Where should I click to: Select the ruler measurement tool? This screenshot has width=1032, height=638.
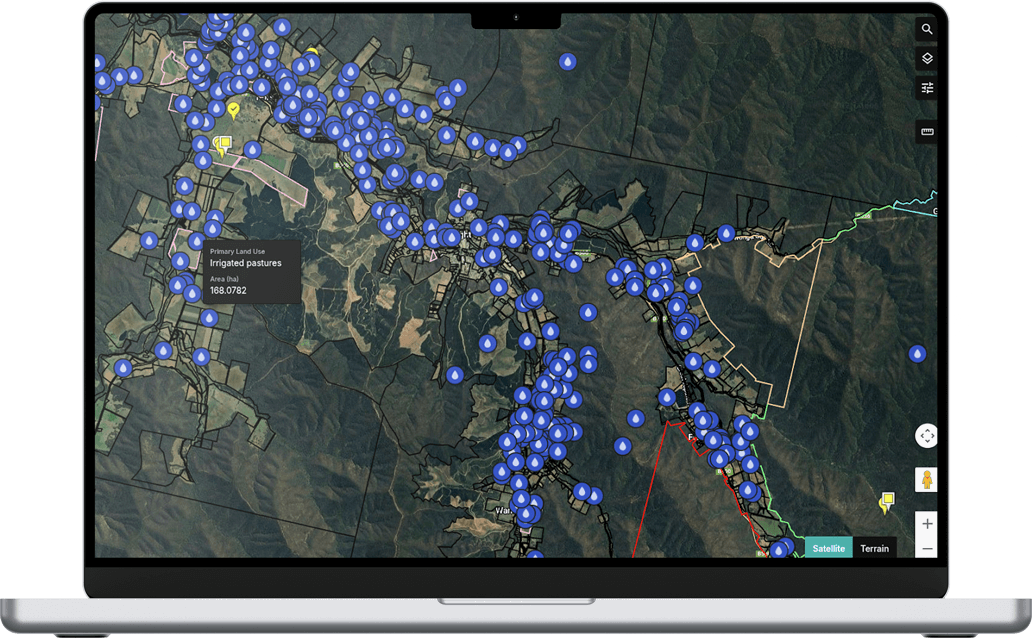pos(927,132)
